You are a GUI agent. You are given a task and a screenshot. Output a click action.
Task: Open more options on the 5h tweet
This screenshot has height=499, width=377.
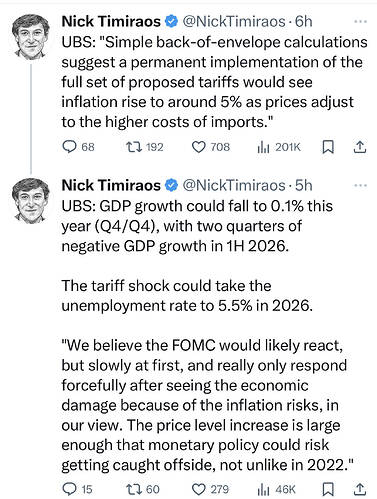(360, 185)
